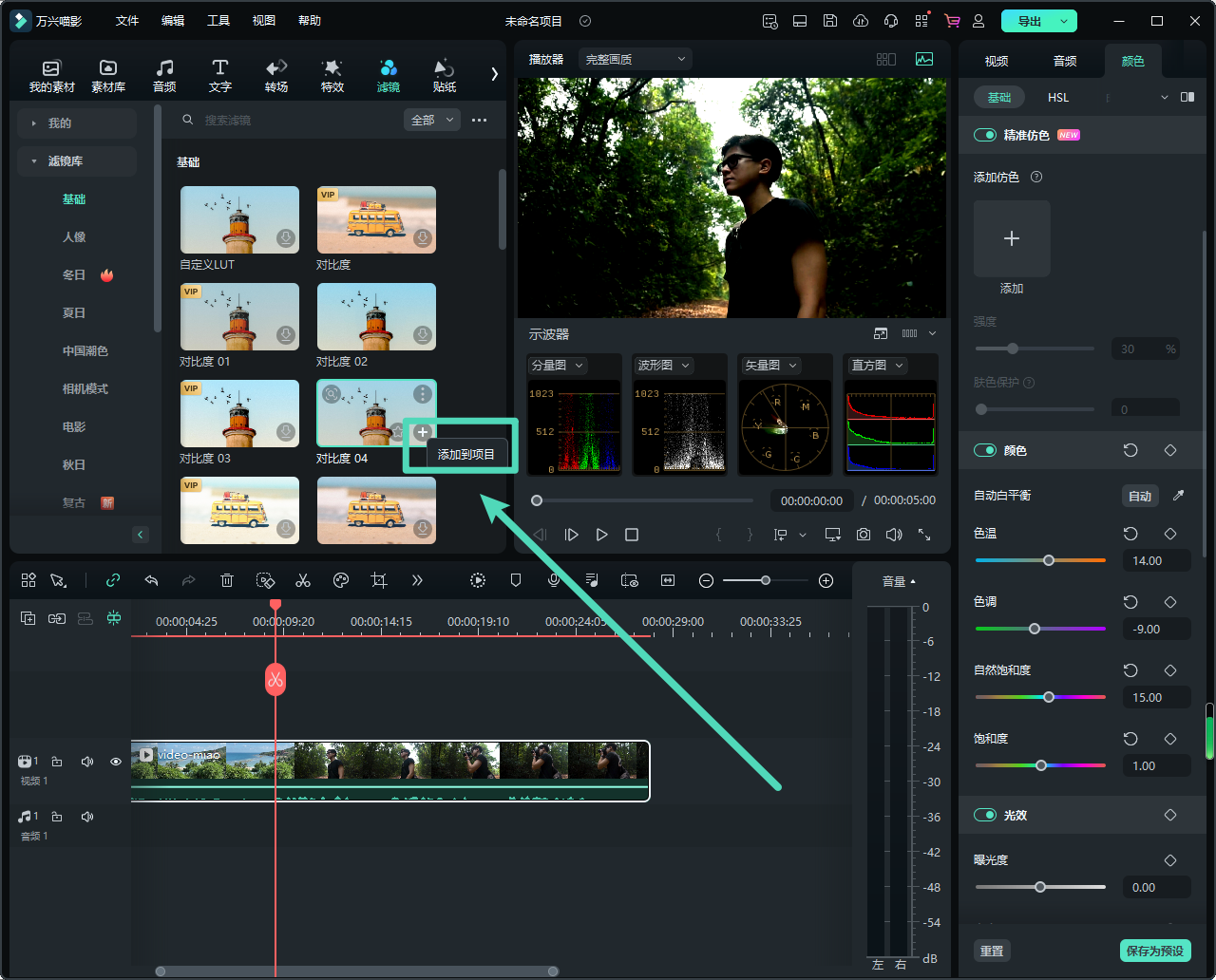Image resolution: width=1216 pixels, height=980 pixels.
Task: Reset the color temperature (色温) value
Action: pyautogui.click(x=1130, y=534)
